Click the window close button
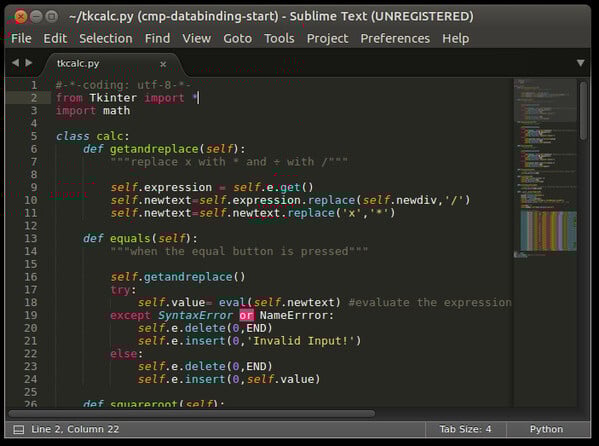Image resolution: width=599 pixels, height=446 pixels. tap(21, 16)
